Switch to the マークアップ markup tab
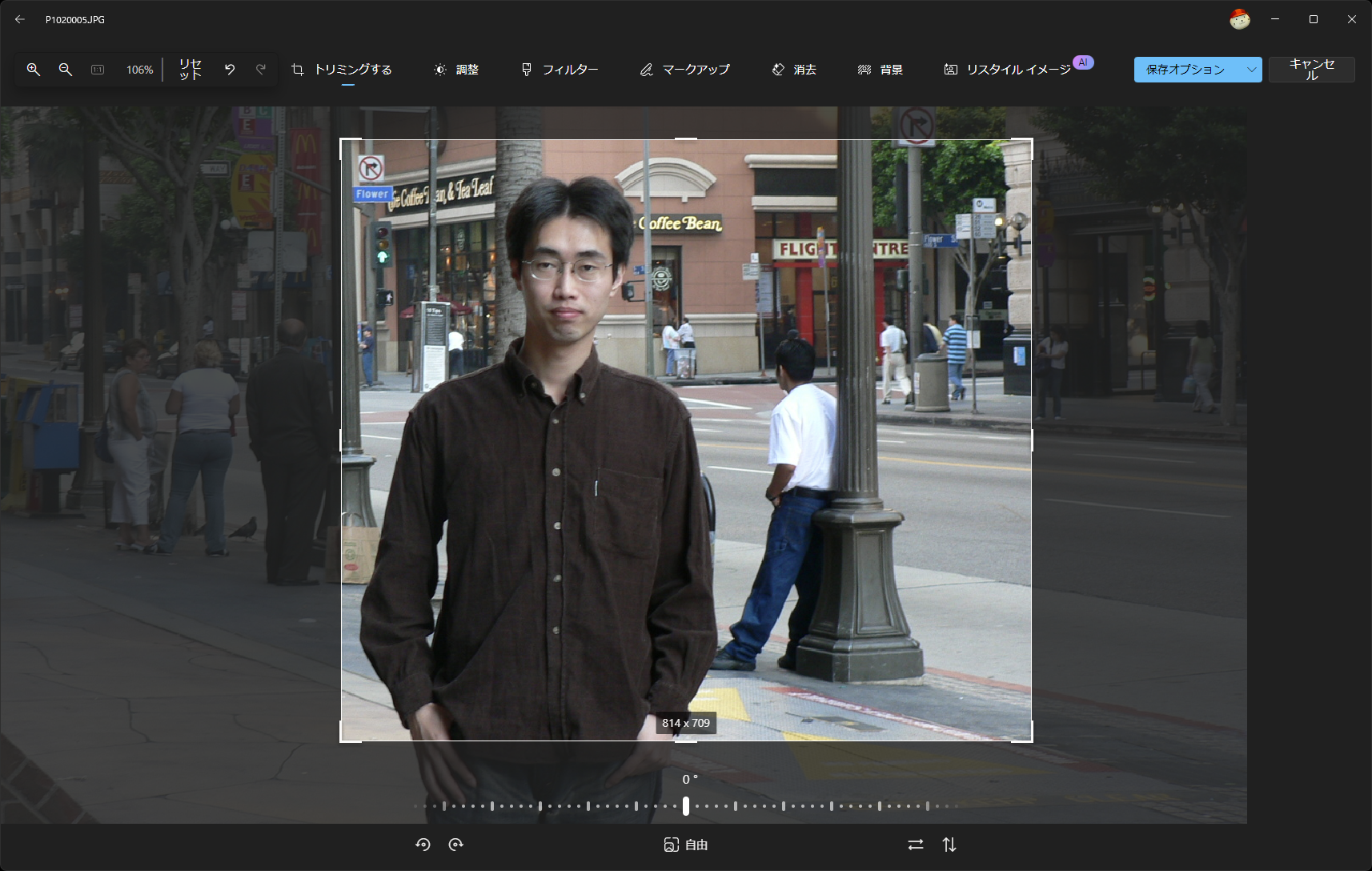The height and width of the screenshot is (871, 1372). pyautogui.click(x=685, y=70)
